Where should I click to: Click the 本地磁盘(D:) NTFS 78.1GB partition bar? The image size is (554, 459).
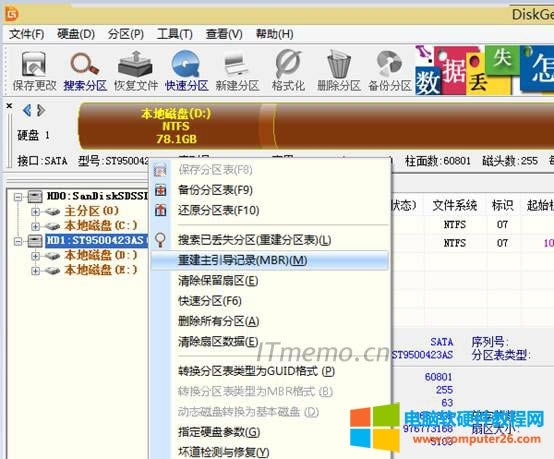coord(176,126)
